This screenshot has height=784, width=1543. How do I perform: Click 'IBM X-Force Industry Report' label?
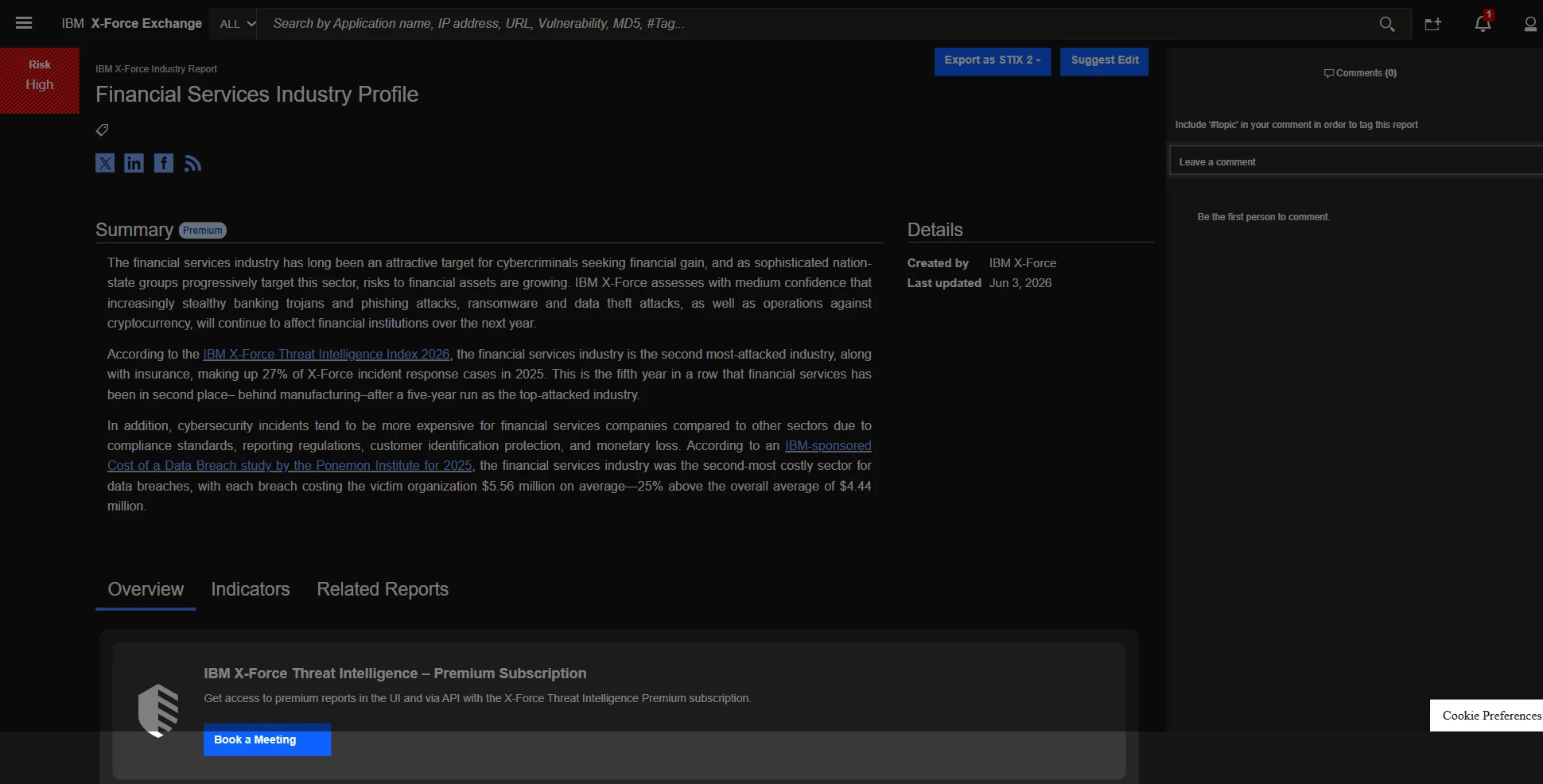pos(156,69)
